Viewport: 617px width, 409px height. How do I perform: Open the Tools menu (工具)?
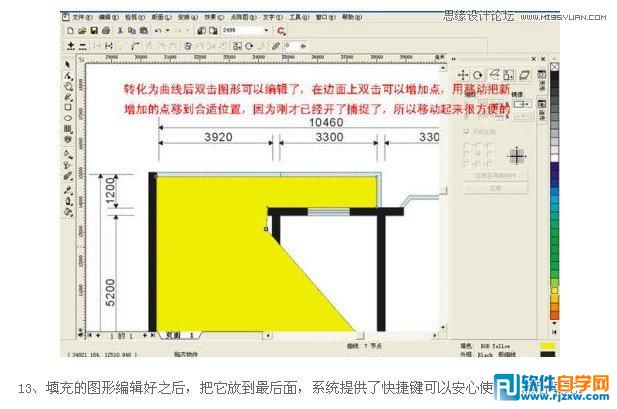(299, 17)
